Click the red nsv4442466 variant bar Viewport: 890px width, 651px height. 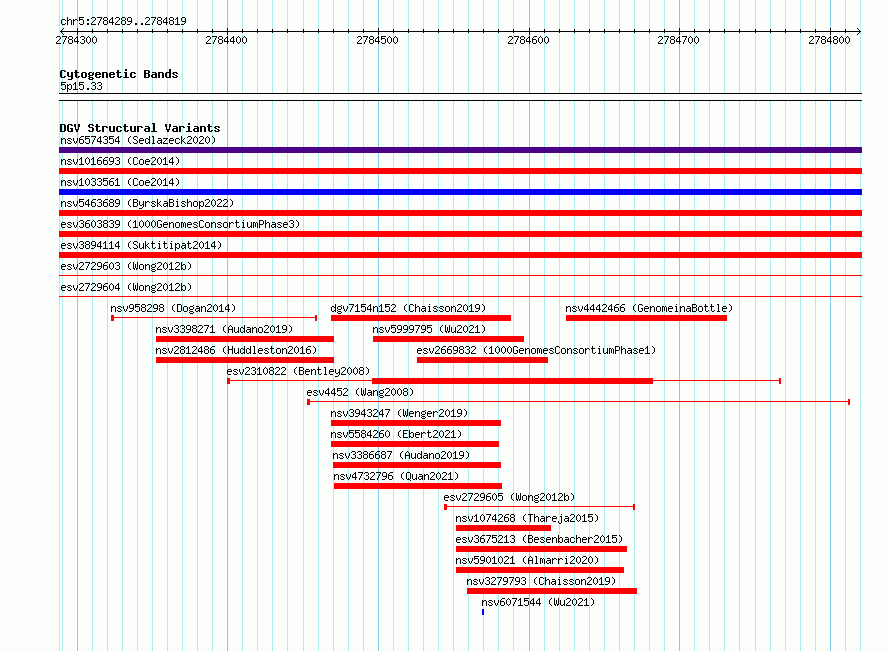click(646, 318)
